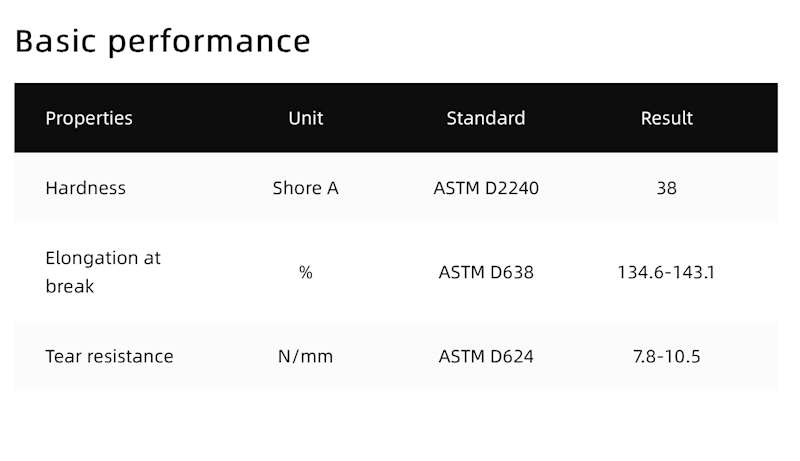Click the "Basic performance" heading
Viewport: 800px width, 461px height.
[x=163, y=41]
